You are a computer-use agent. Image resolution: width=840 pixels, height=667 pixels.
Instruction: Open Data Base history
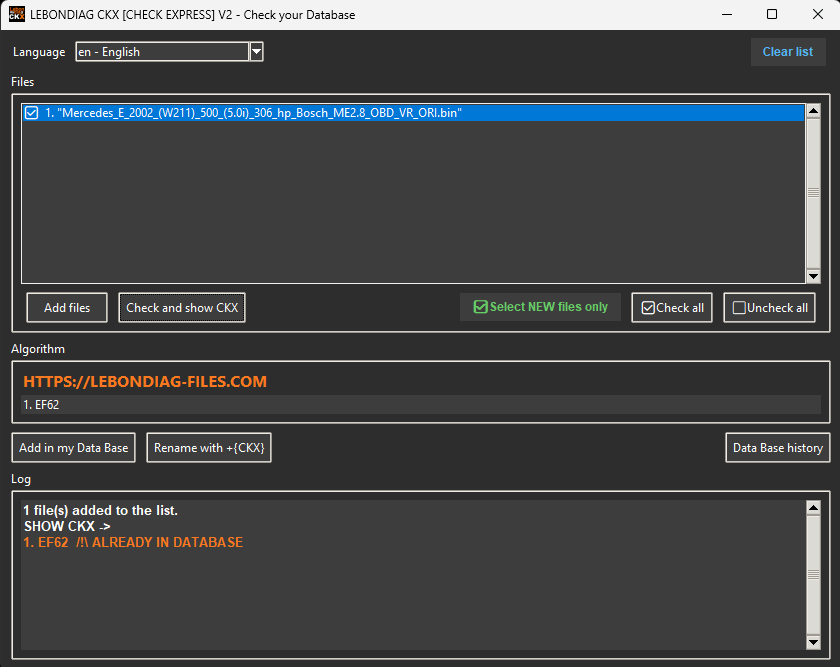(x=777, y=448)
